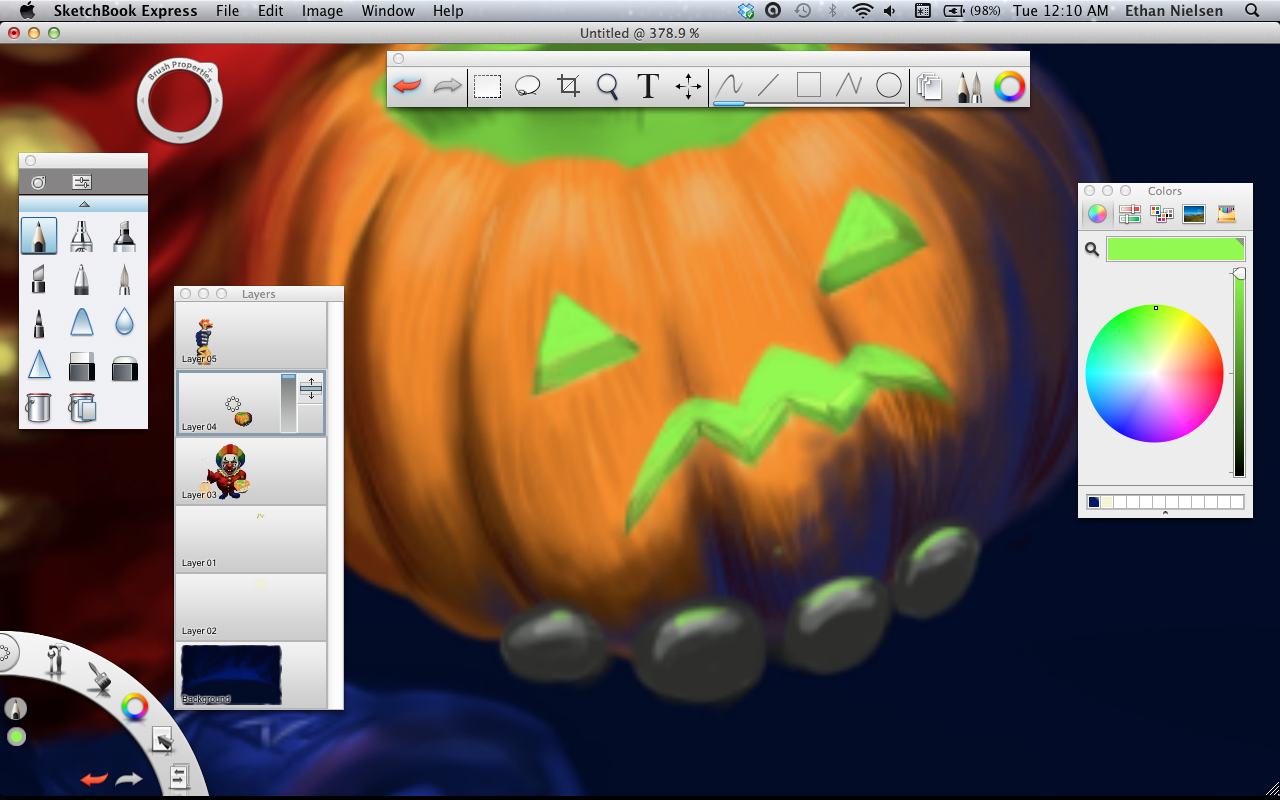
Task: Select the Airbrush tool in brush palette
Action: pyautogui.click(x=82, y=236)
